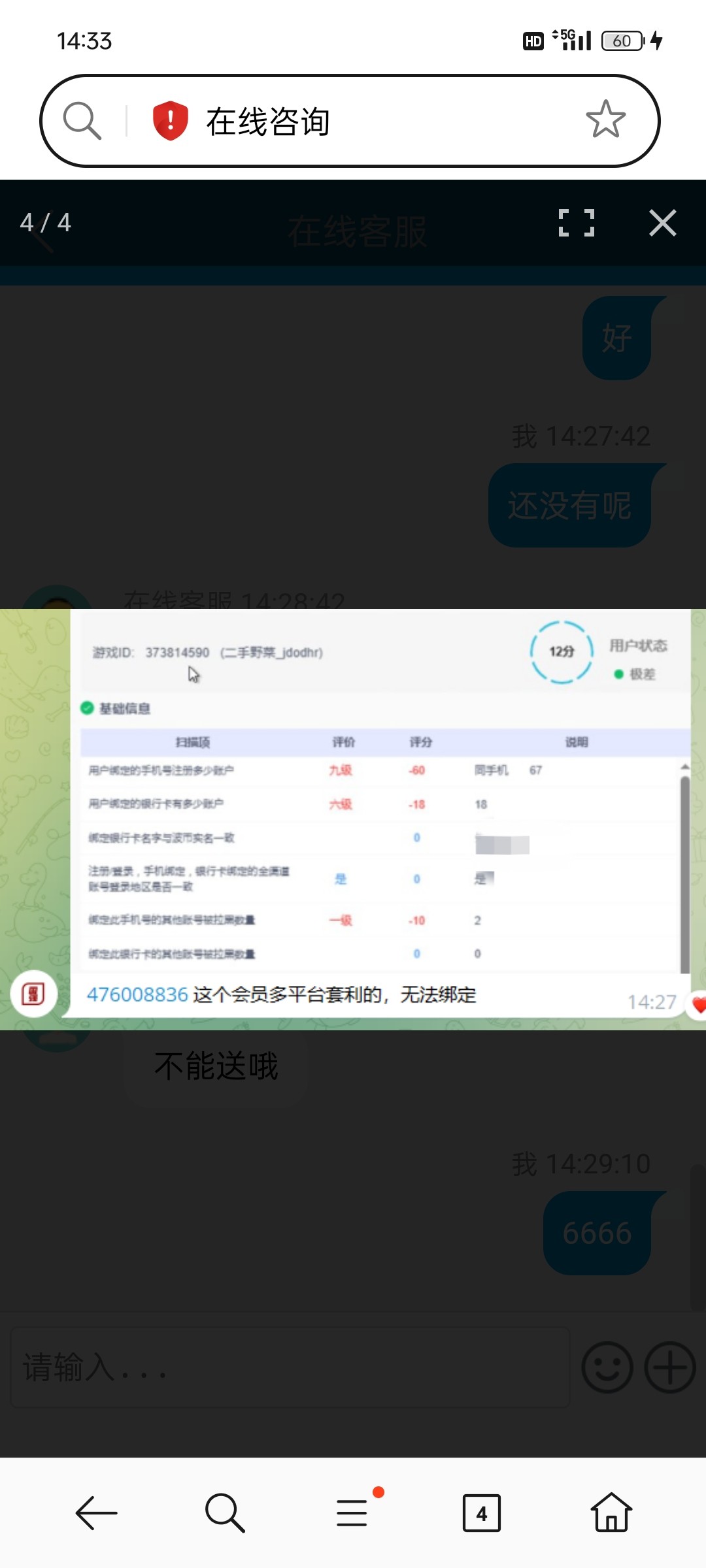Tap the search magnifier in address bar
Viewport: 706px width, 1568px height.
click(82, 121)
